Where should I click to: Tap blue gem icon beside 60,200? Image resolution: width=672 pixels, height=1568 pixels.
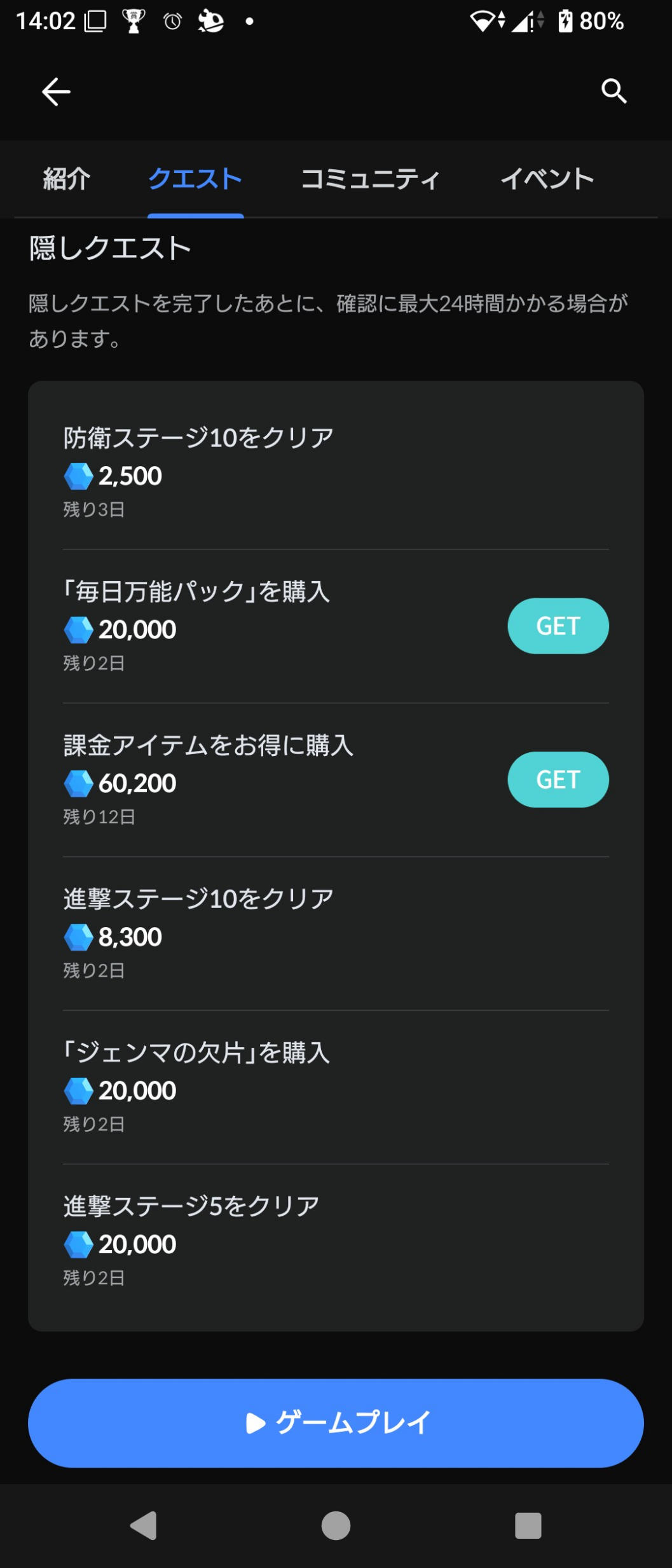pos(79,783)
